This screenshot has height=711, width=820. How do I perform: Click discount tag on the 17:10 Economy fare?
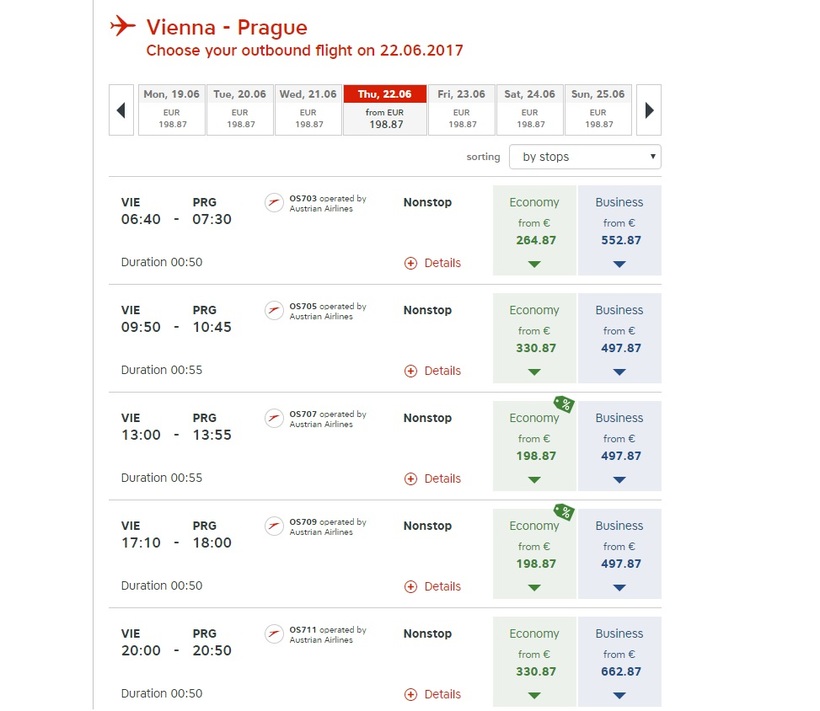(x=565, y=512)
